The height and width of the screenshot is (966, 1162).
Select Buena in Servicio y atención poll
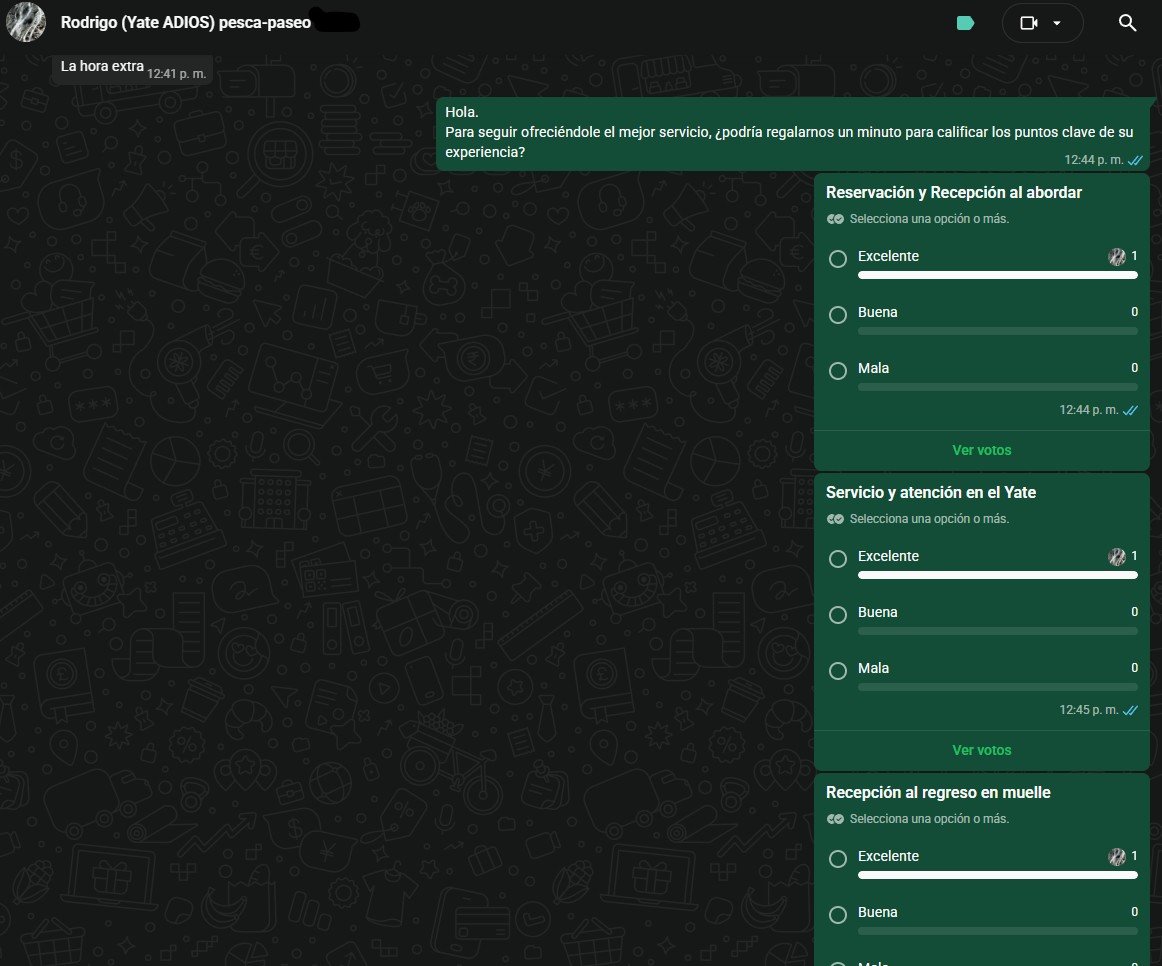(x=837, y=615)
